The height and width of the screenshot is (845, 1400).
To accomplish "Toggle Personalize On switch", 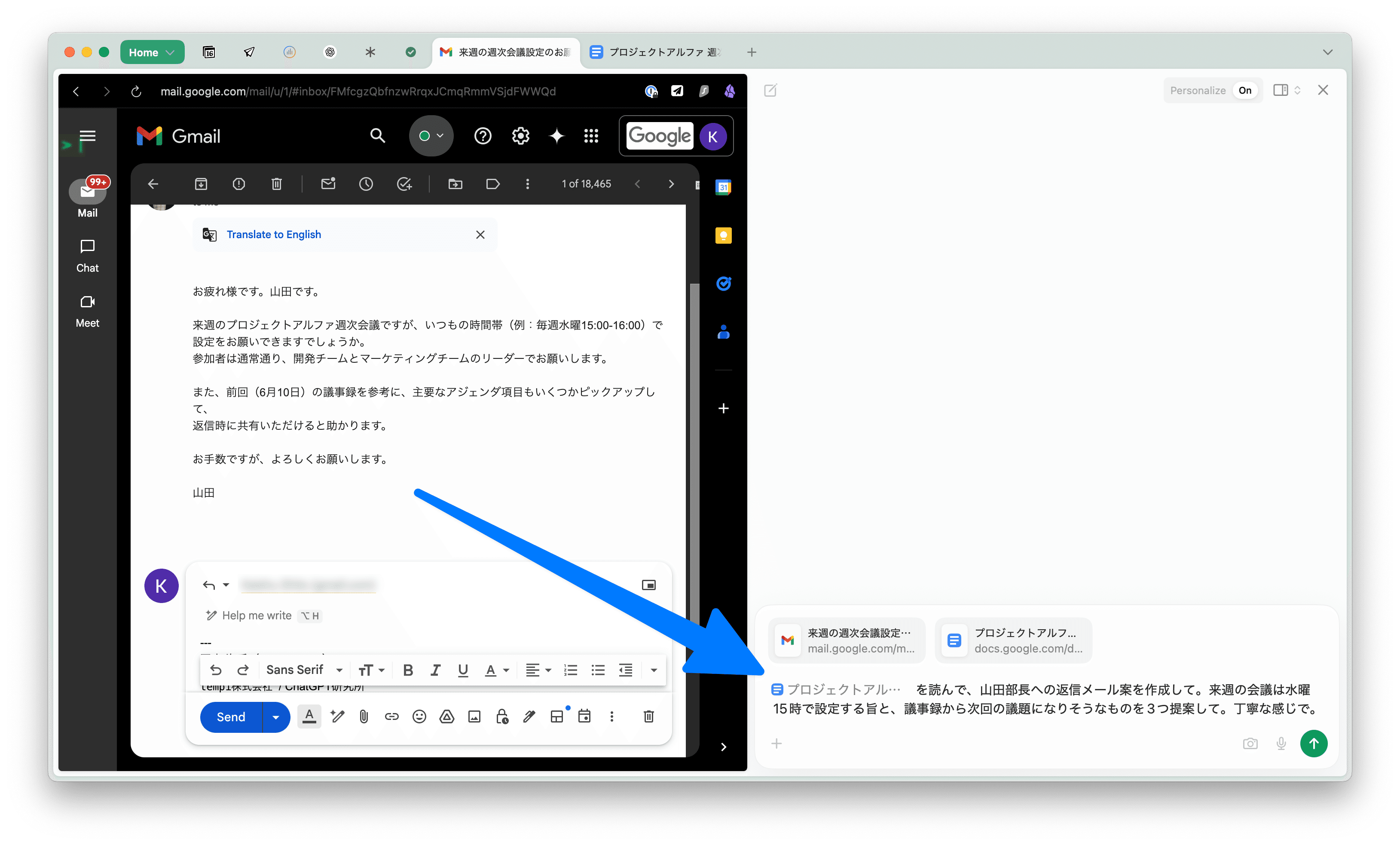I will point(1244,90).
